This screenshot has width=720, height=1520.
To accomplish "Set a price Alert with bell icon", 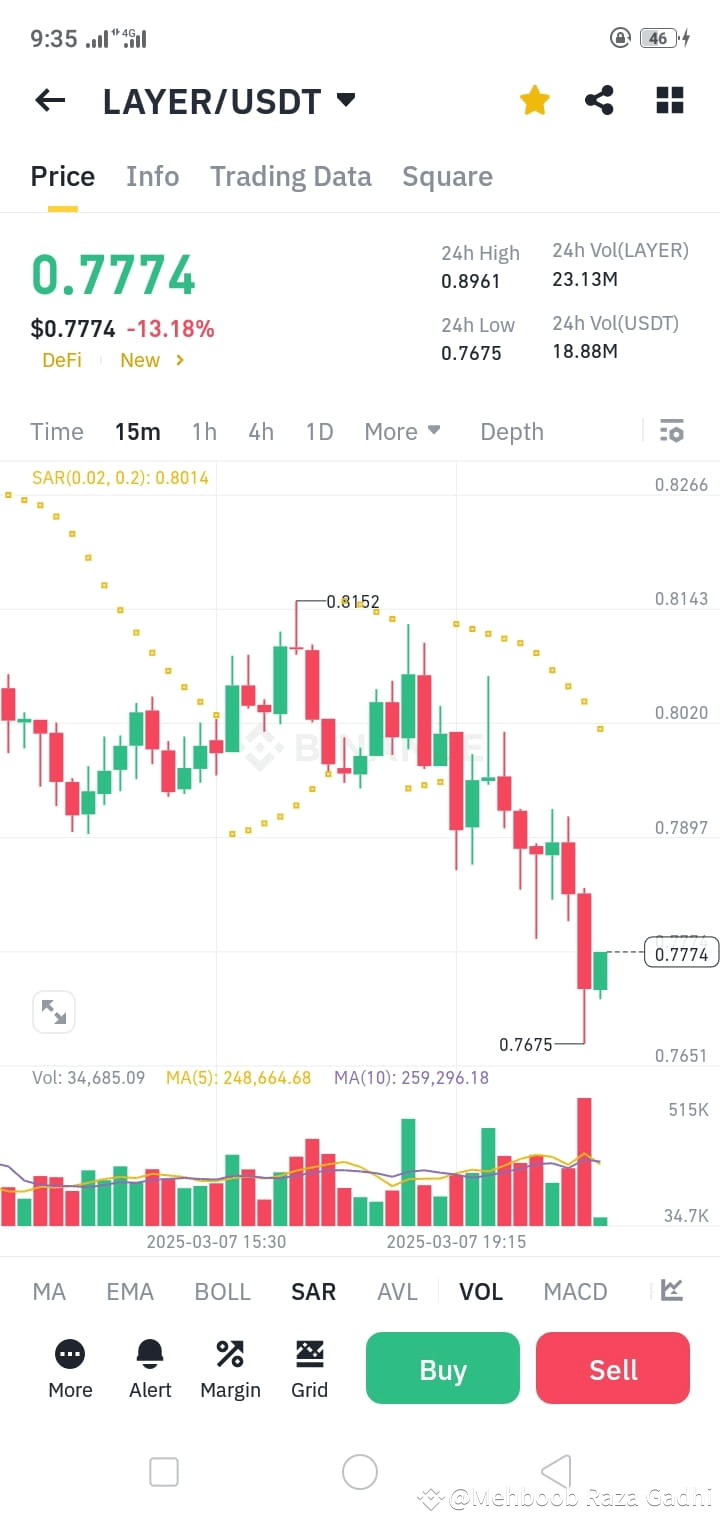I will (x=149, y=1353).
